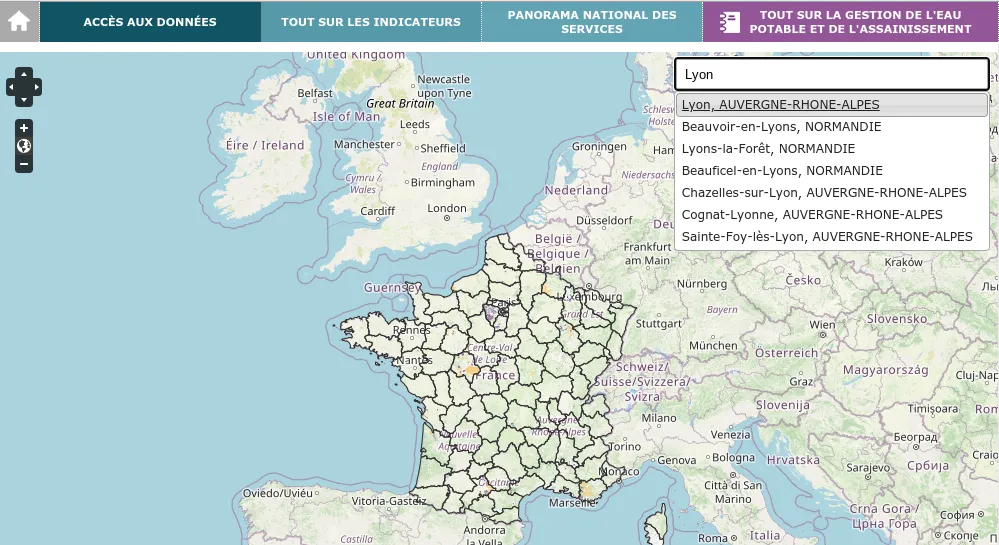Reset map to full extent globe icon

(24, 146)
